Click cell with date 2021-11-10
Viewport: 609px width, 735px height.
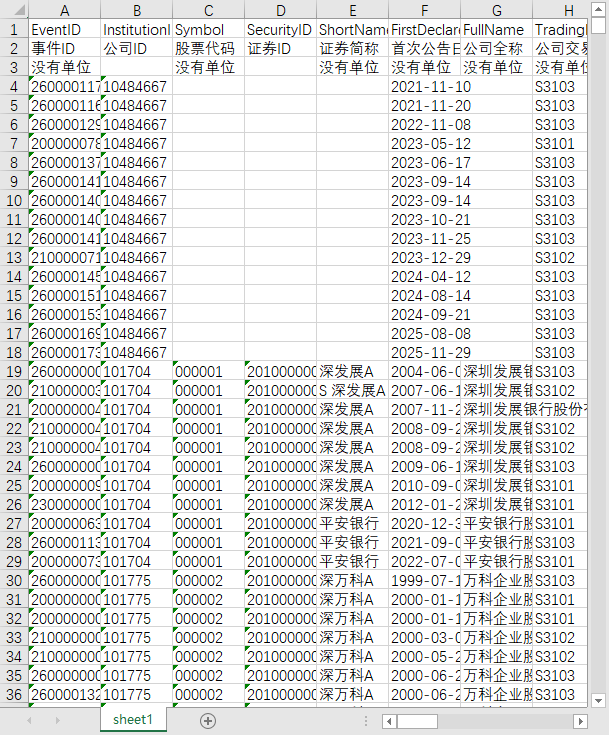[x=424, y=87]
